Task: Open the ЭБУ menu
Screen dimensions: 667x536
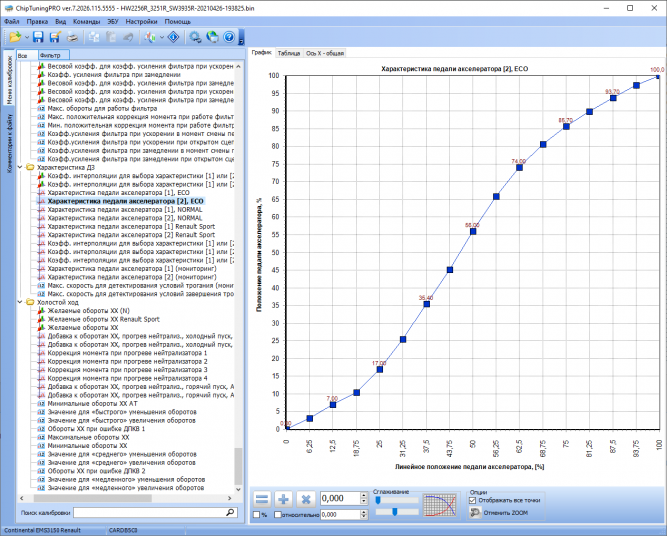Action: 113,21
